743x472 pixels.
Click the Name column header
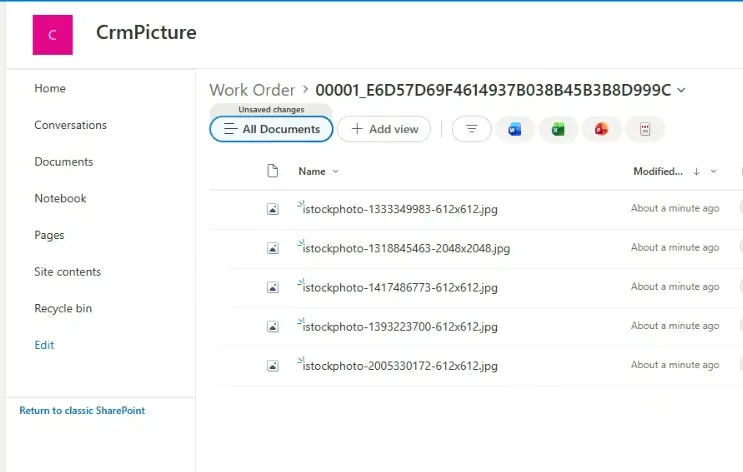coord(312,172)
